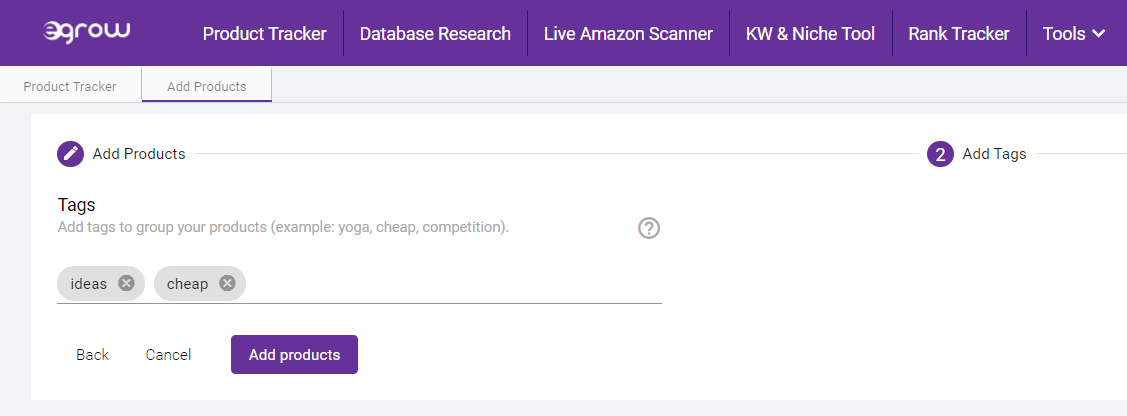Click the purple Add products button

pos(294,354)
